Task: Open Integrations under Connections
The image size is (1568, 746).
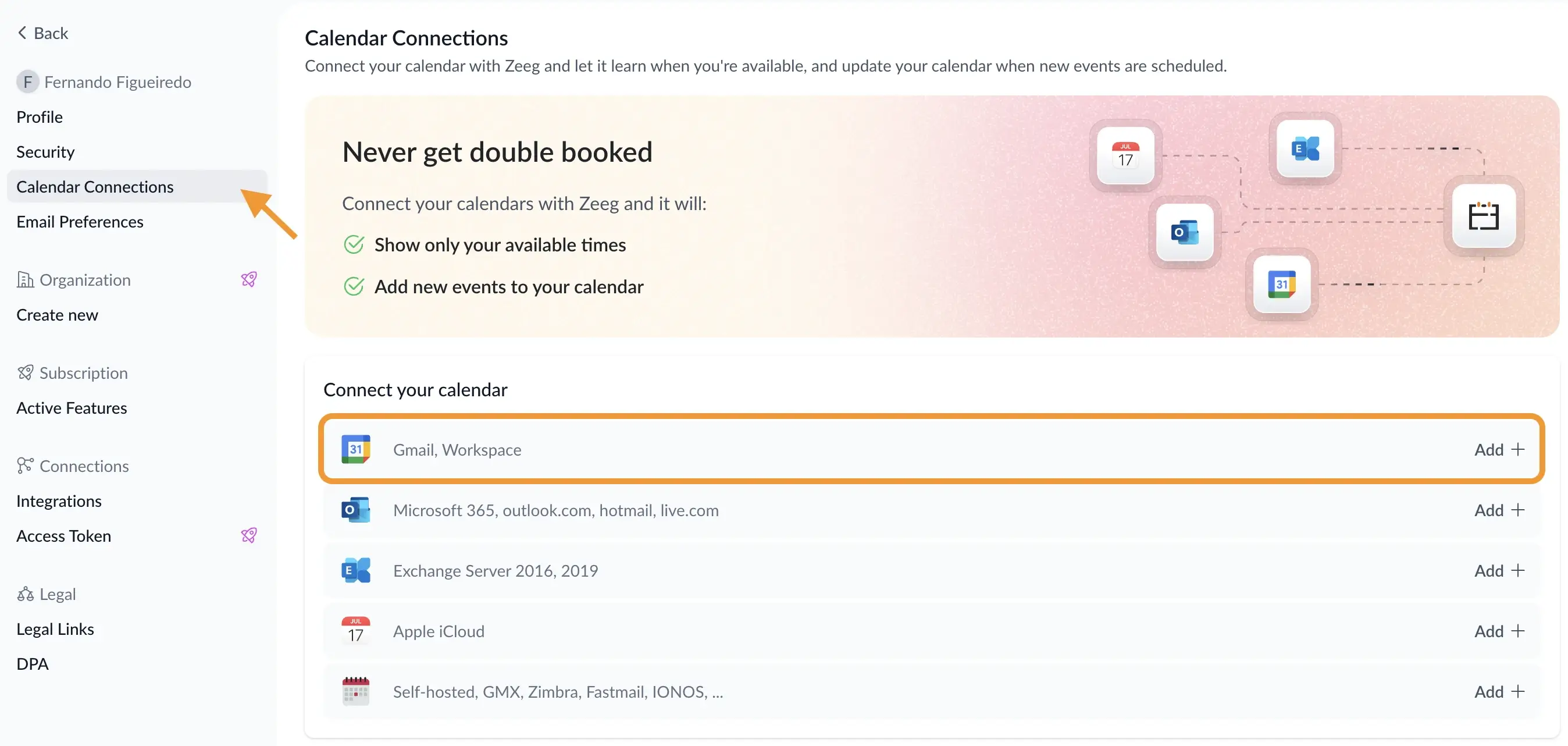Action: coord(59,500)
